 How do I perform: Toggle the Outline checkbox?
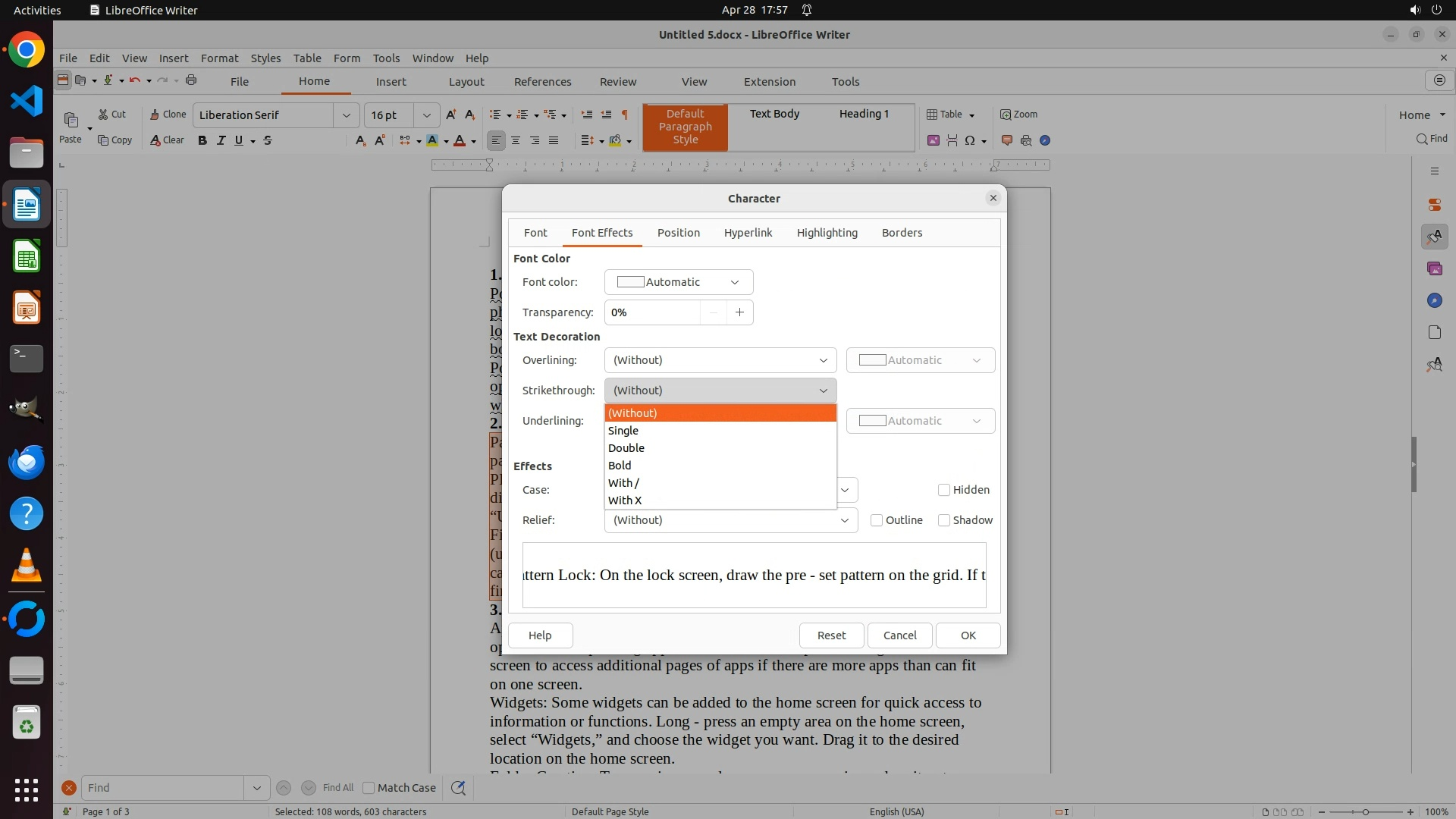877,520
